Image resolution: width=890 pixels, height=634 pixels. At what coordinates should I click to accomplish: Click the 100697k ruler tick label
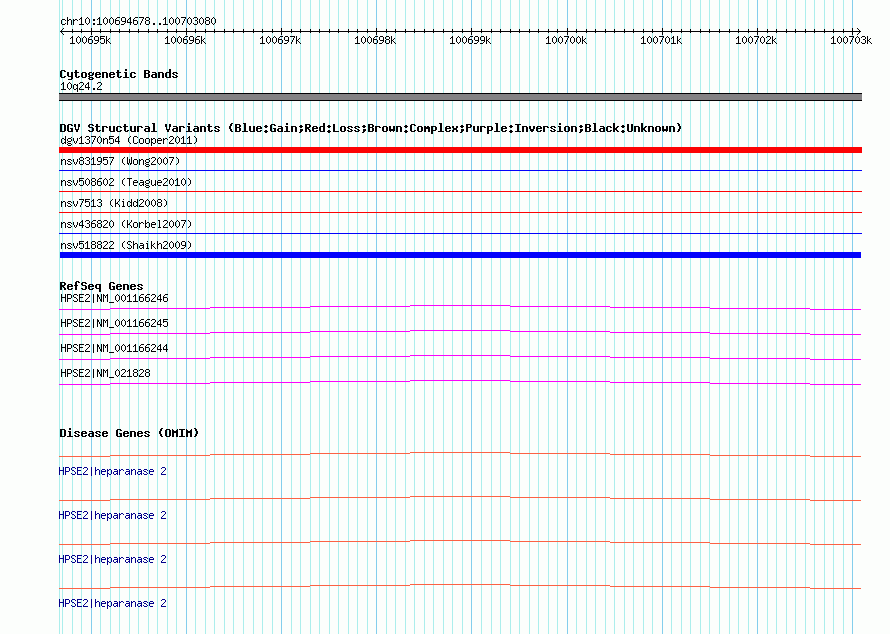click(x=280, y=40)
